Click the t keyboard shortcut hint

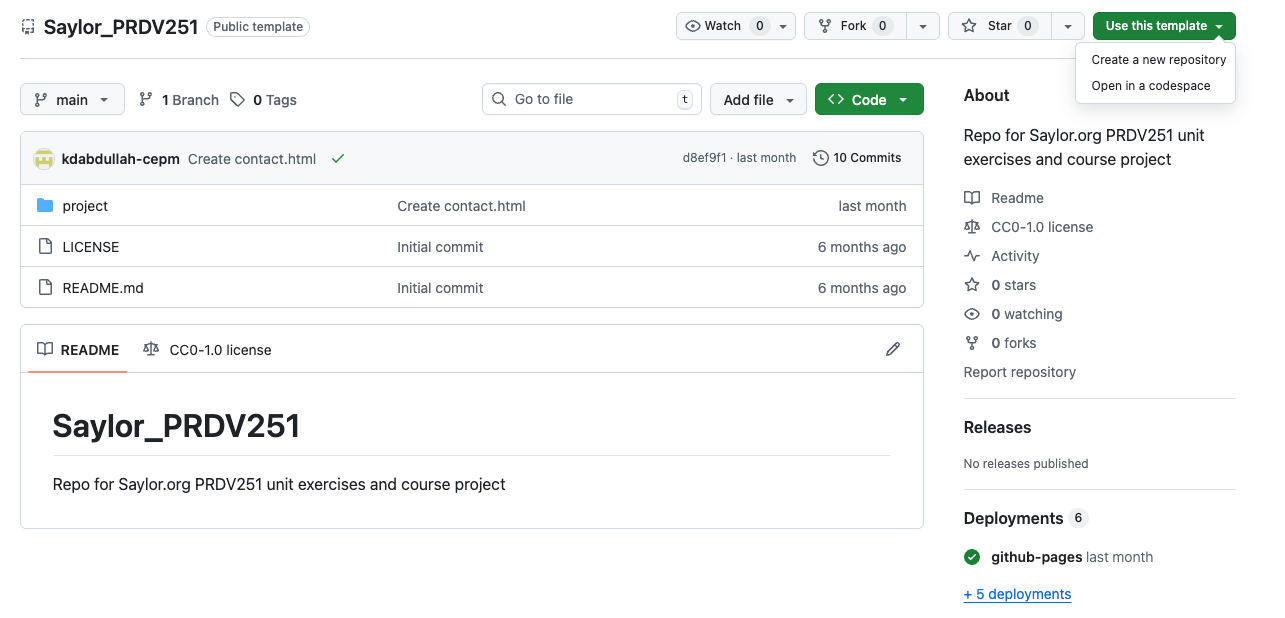685,99
